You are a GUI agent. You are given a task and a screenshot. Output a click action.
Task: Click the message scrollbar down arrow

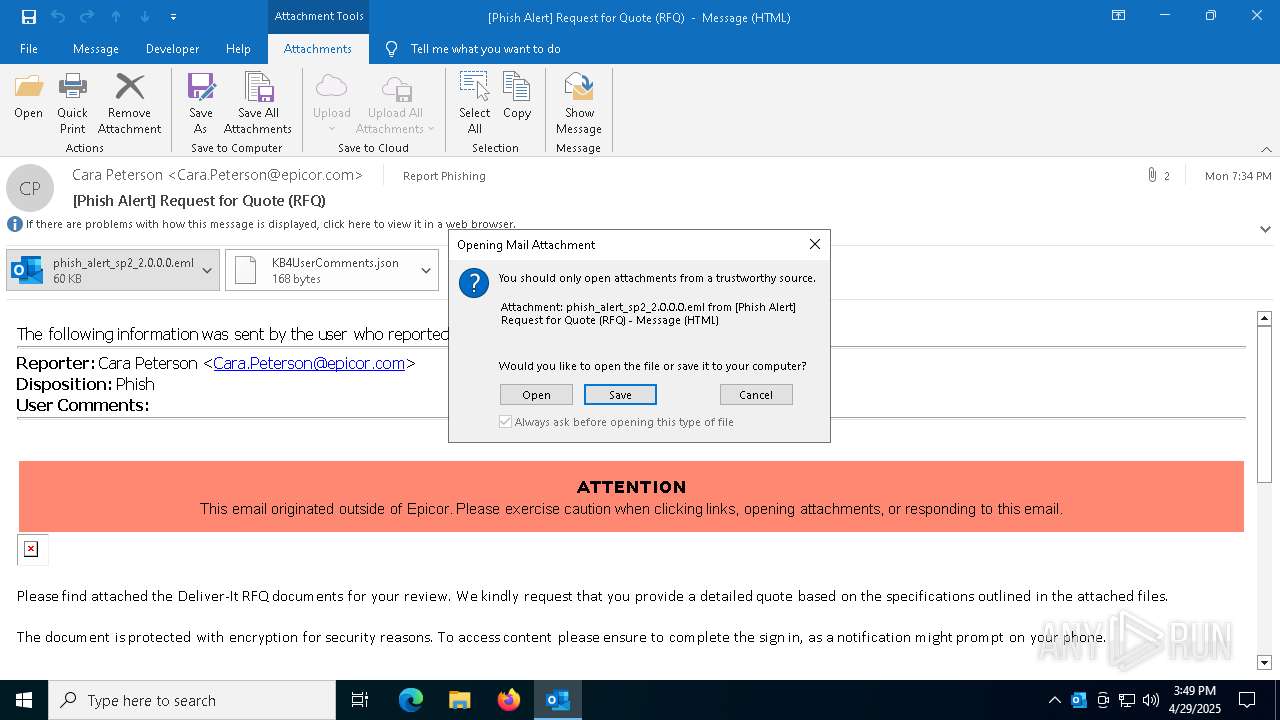(1264, 662)
